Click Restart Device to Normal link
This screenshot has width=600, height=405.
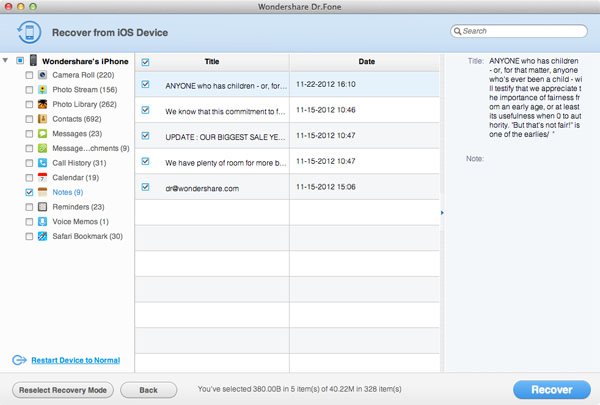(x=76, y=360)
